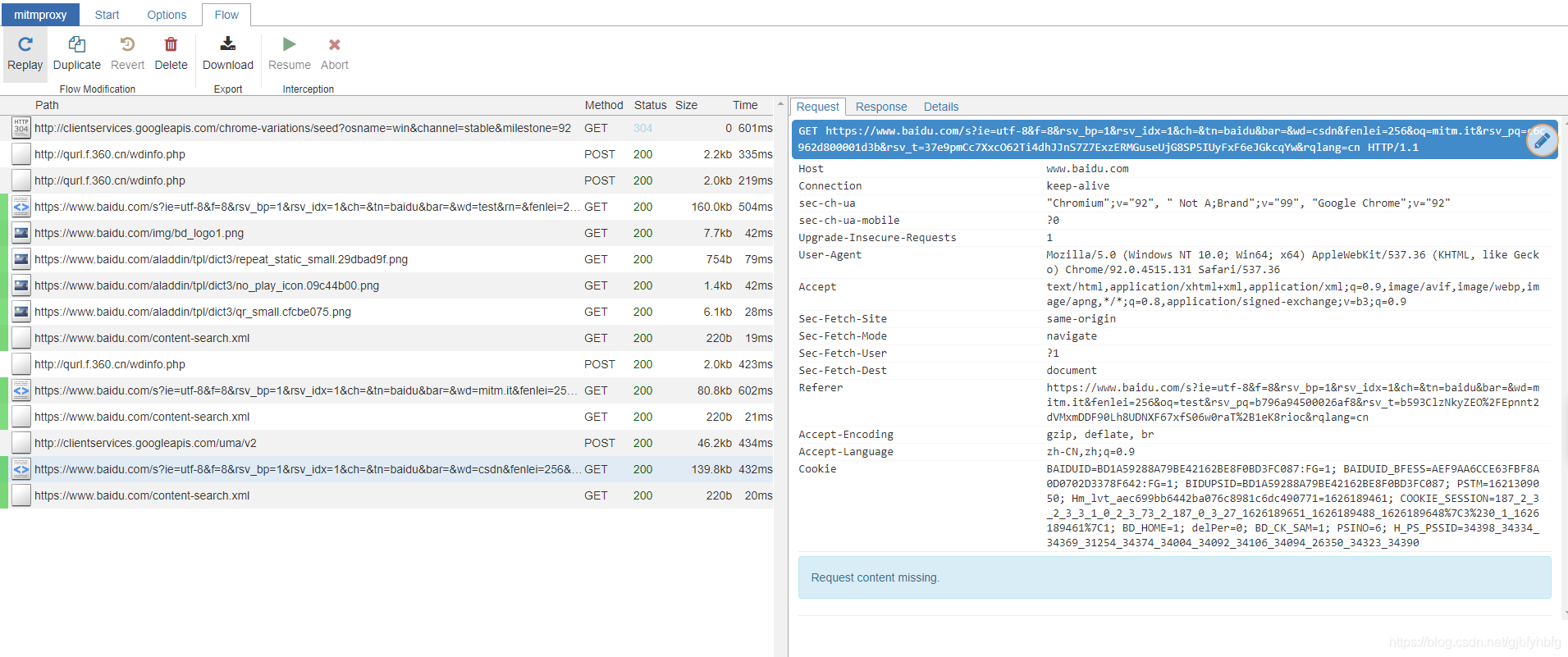Select the repeat_static_small.29dbad9f.png flow

(x=386, y=259)
